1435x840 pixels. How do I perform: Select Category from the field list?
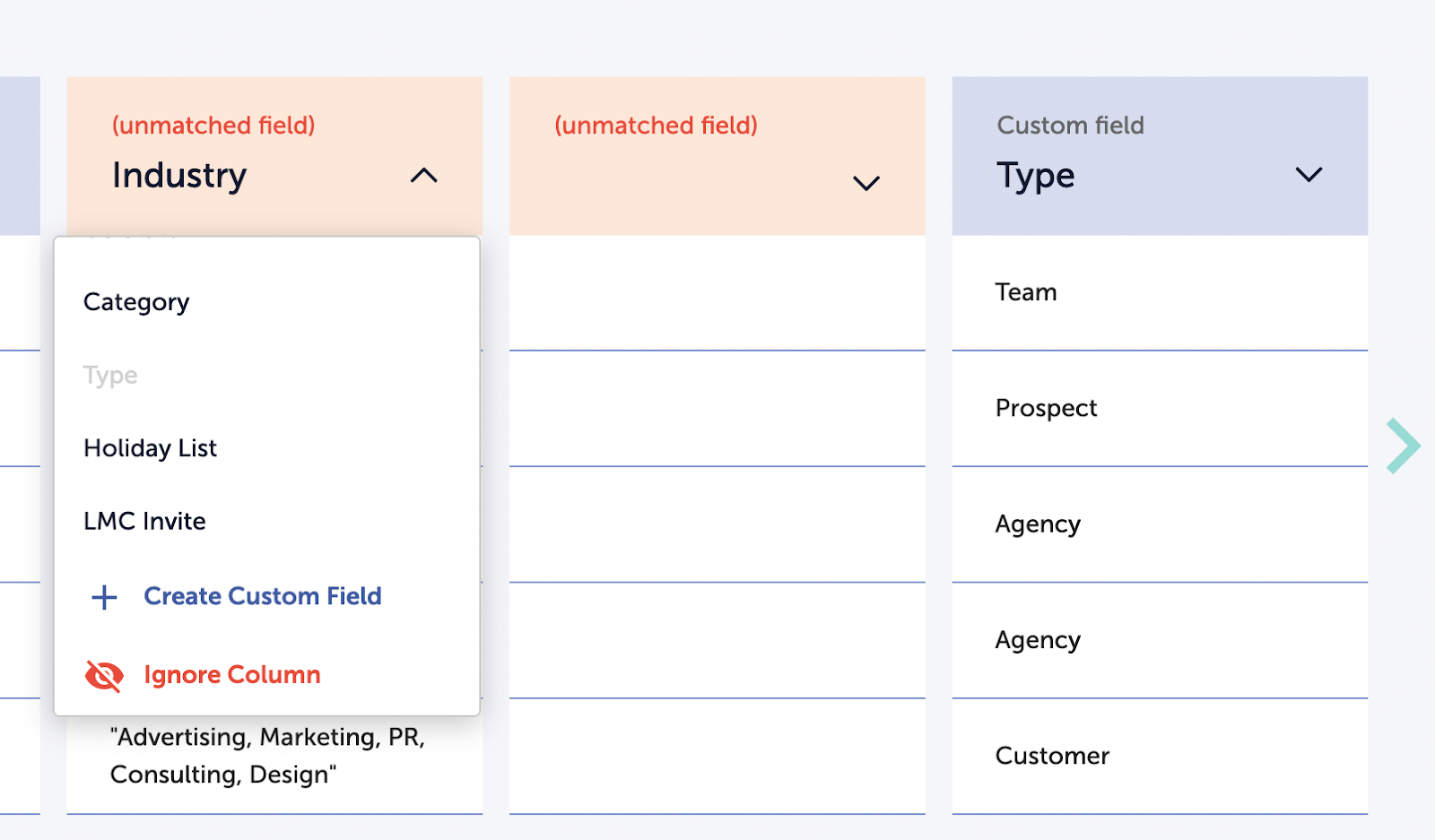click(136, 302)
